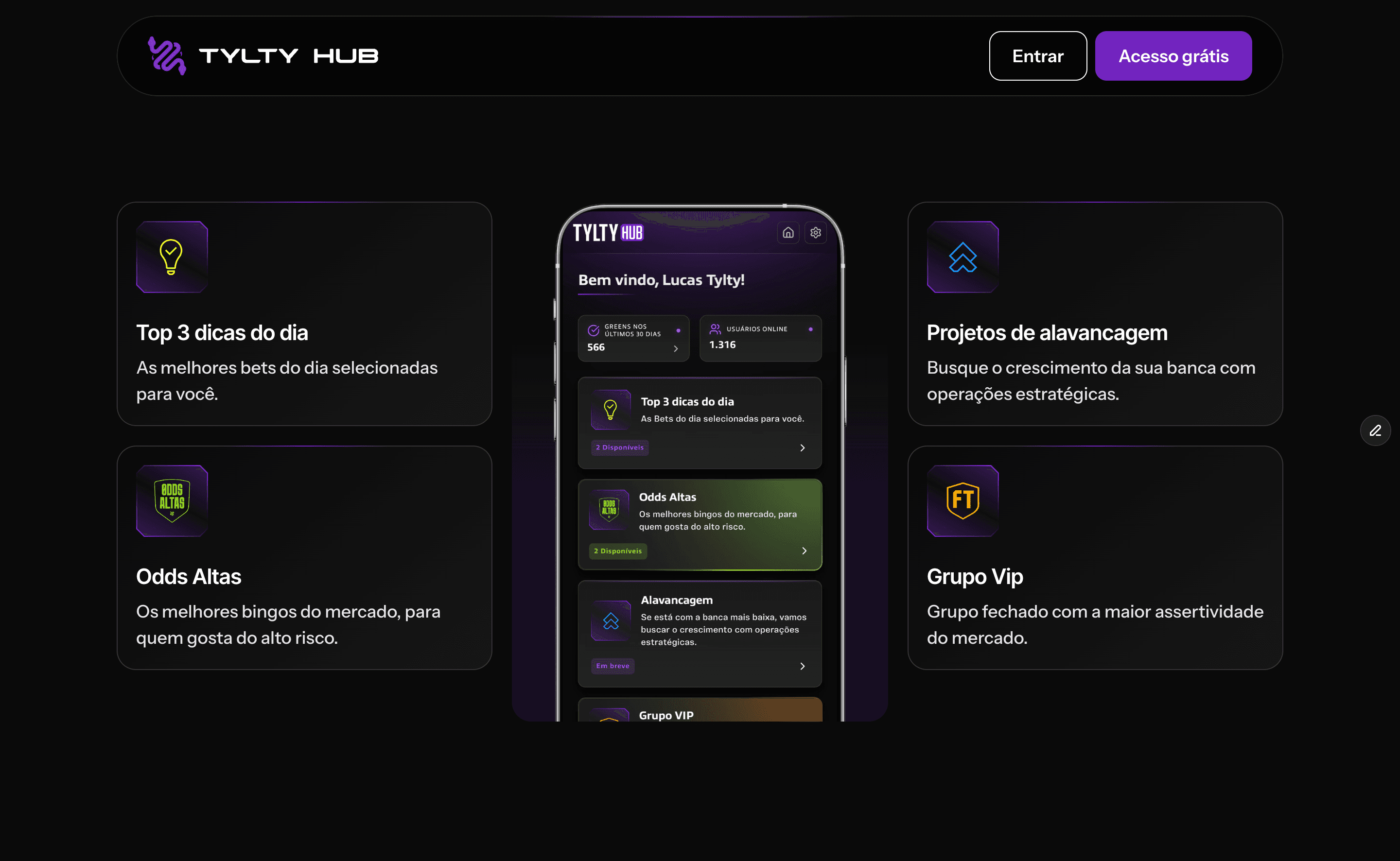1400x861 pixels.
Task: Open the home icon in phone header
Action: coord(787,232)
